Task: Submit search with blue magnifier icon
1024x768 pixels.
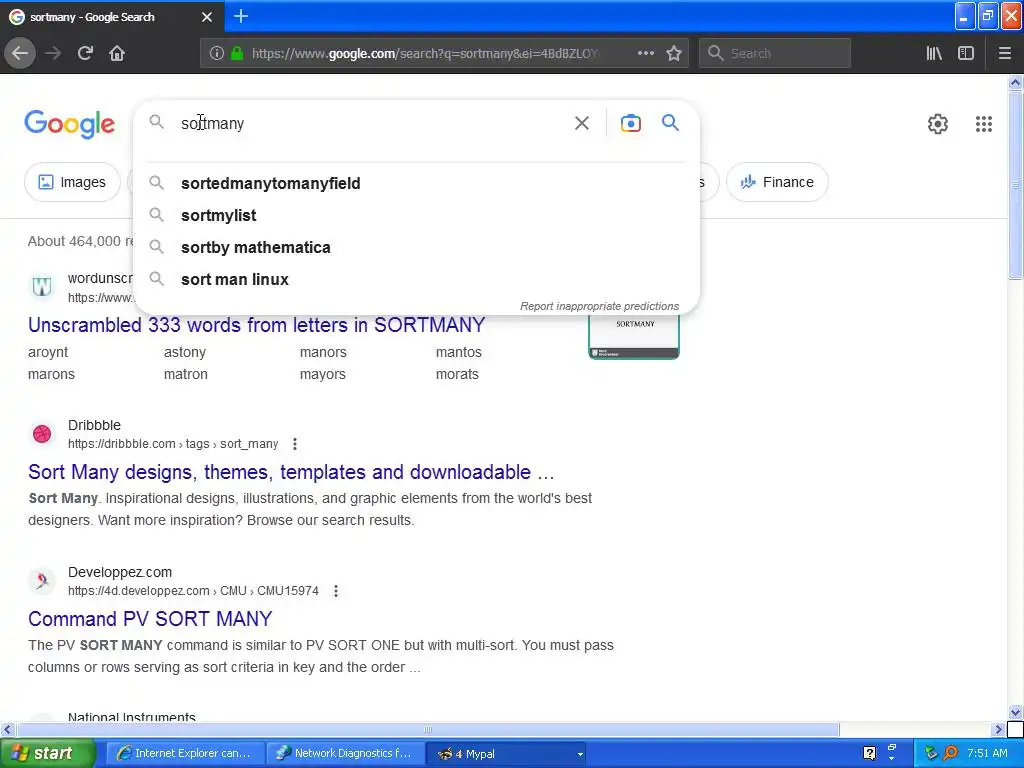Action: tap(670, 122)
